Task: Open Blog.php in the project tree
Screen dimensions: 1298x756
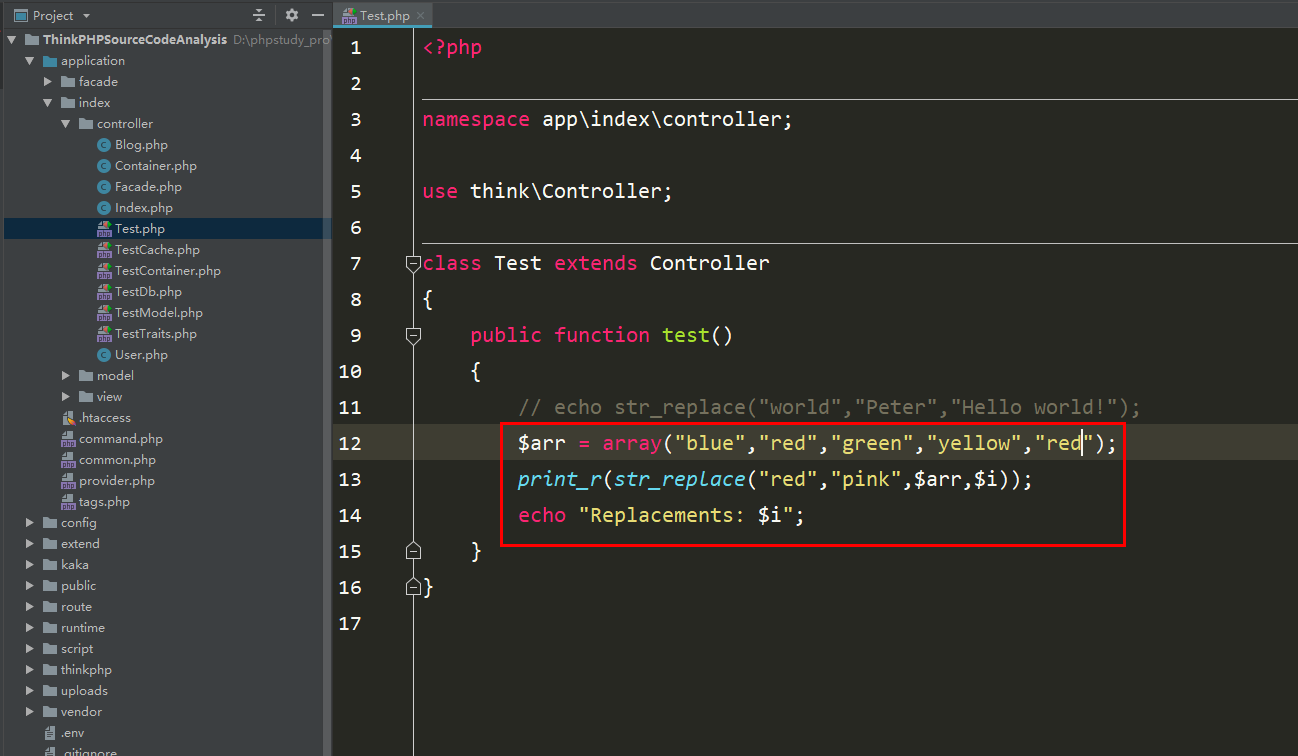Action: 141,145
